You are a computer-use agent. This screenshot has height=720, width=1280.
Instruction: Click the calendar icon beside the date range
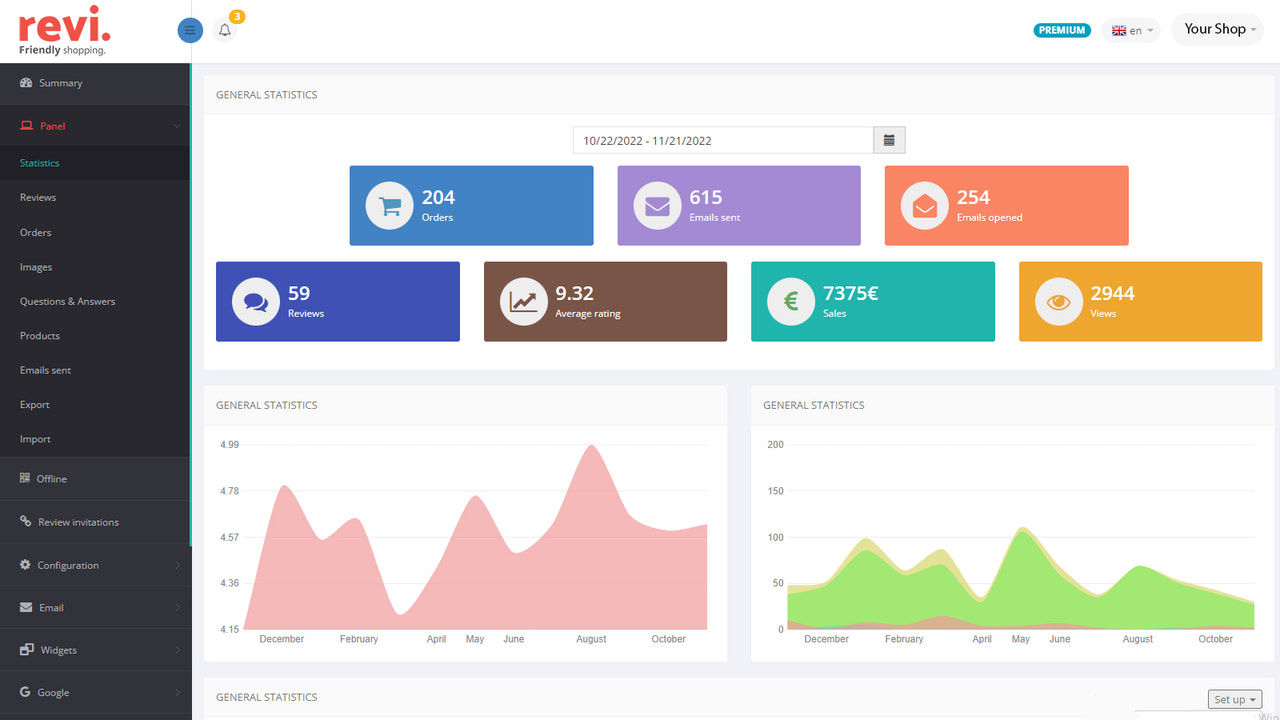click(889, 140)
